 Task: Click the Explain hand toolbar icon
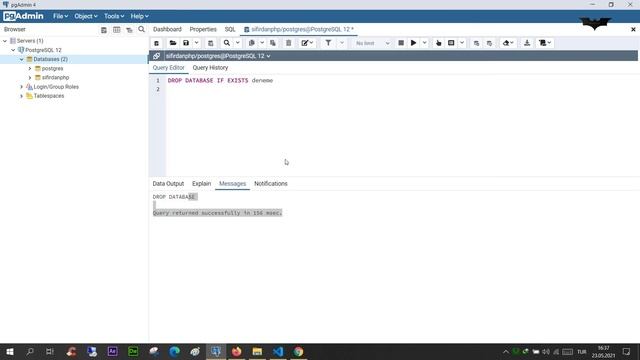tap(438, 43)
